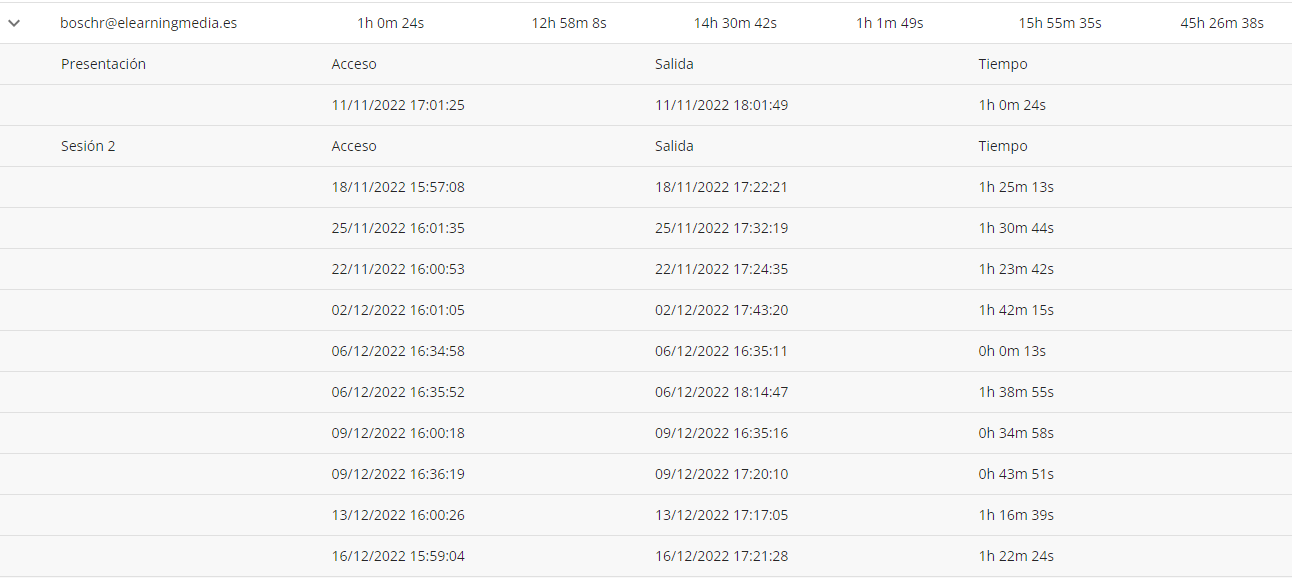Click Acceso header in the Presentación section

tap(354, 64)
